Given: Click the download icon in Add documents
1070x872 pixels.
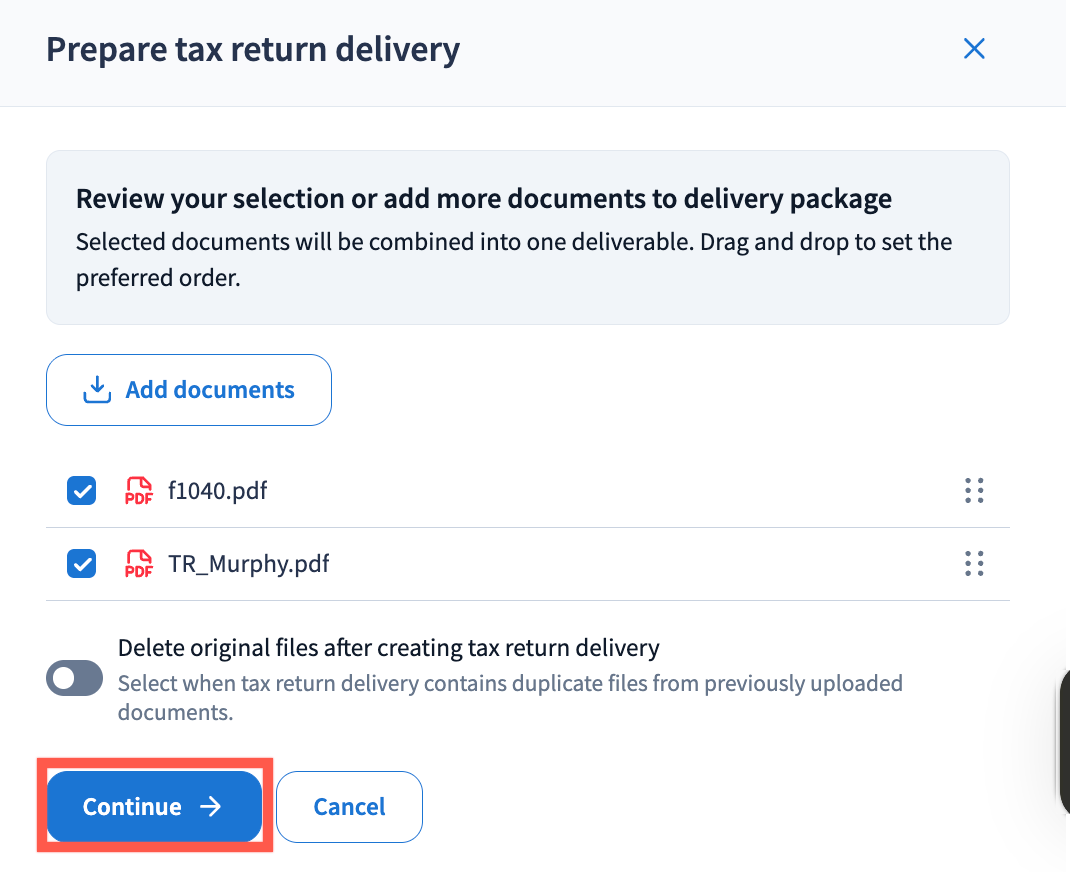Looking at the screenshot, I should pos(96,390).
